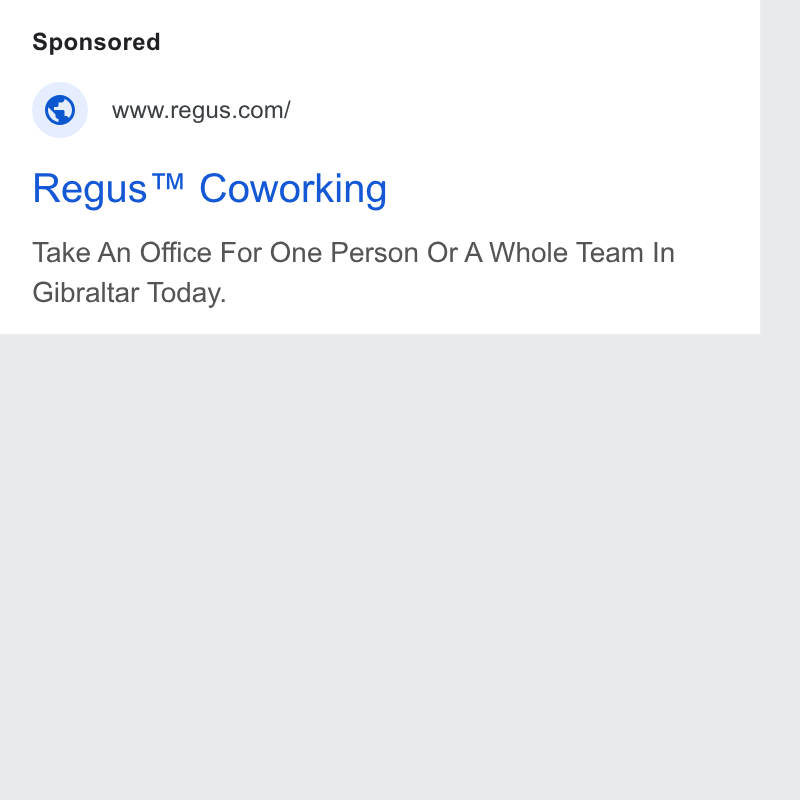The width and height of the screenshot is (800, 800).
Task: Click the empty gray area below the ad
Action: (380, 566)
